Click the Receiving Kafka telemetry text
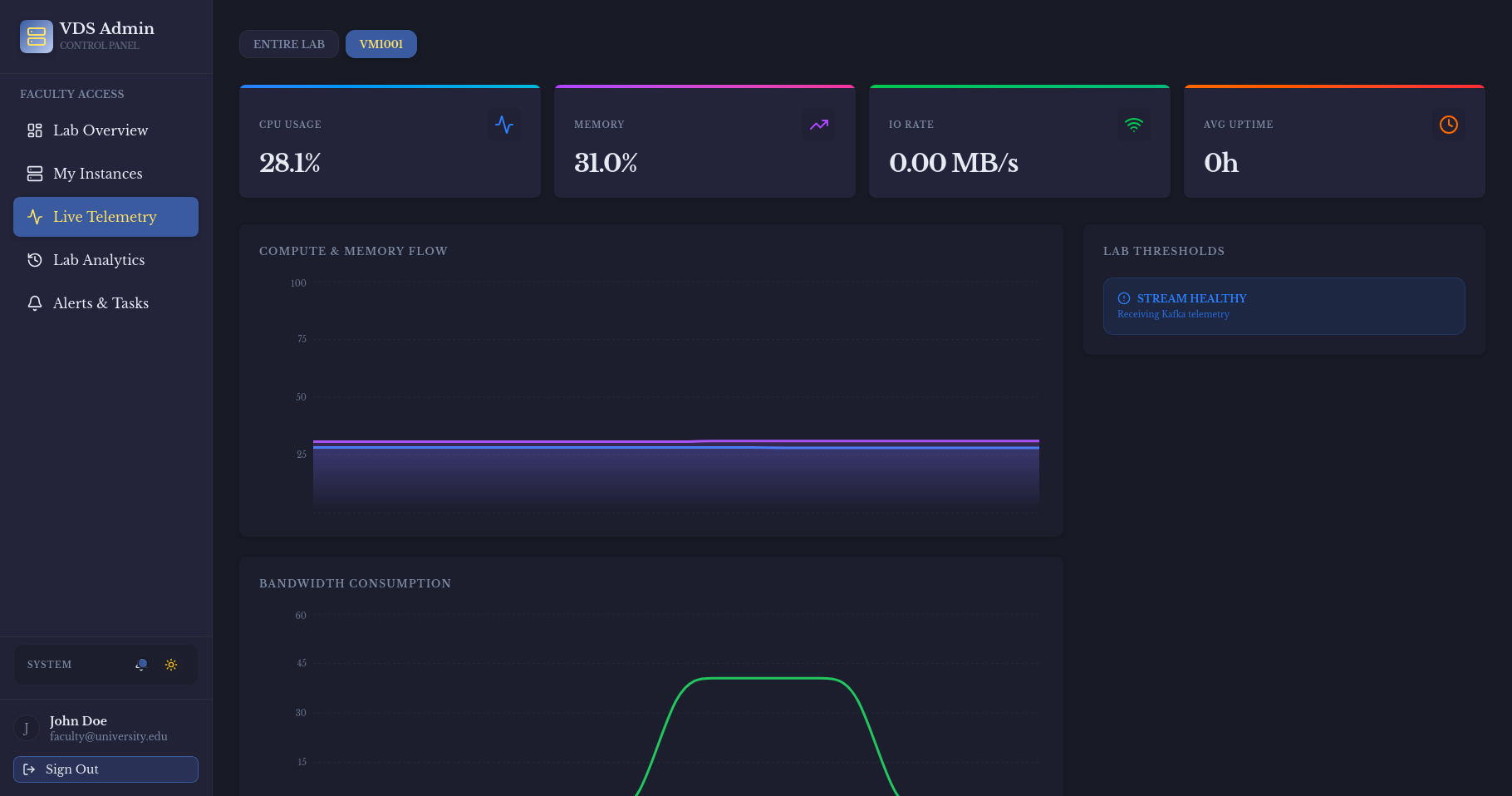1512x796 pixels. 1173,314
